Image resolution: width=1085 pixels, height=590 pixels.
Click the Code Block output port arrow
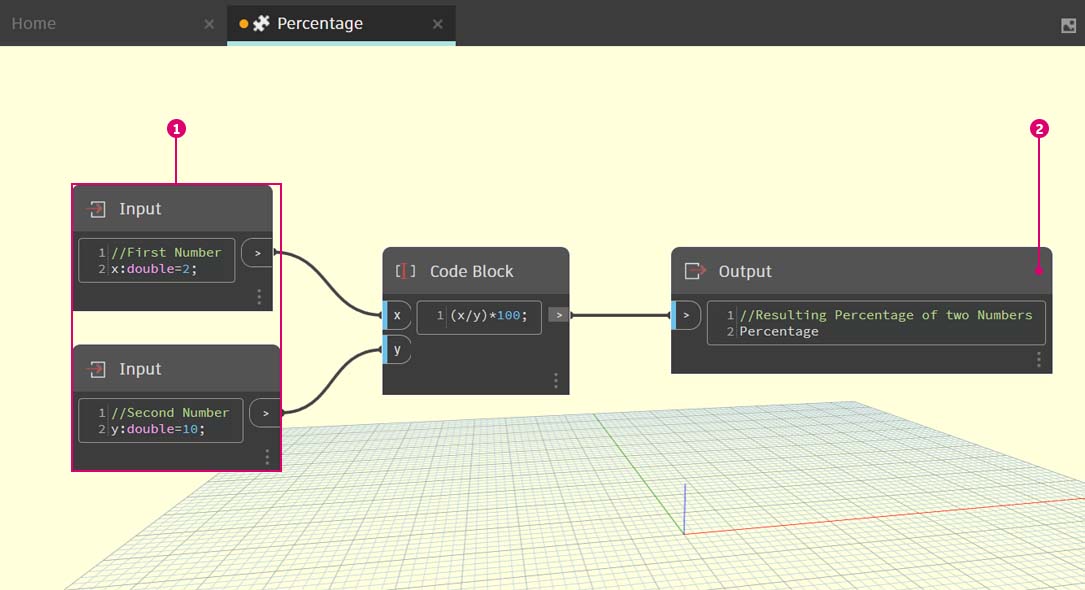pos(559,315)
